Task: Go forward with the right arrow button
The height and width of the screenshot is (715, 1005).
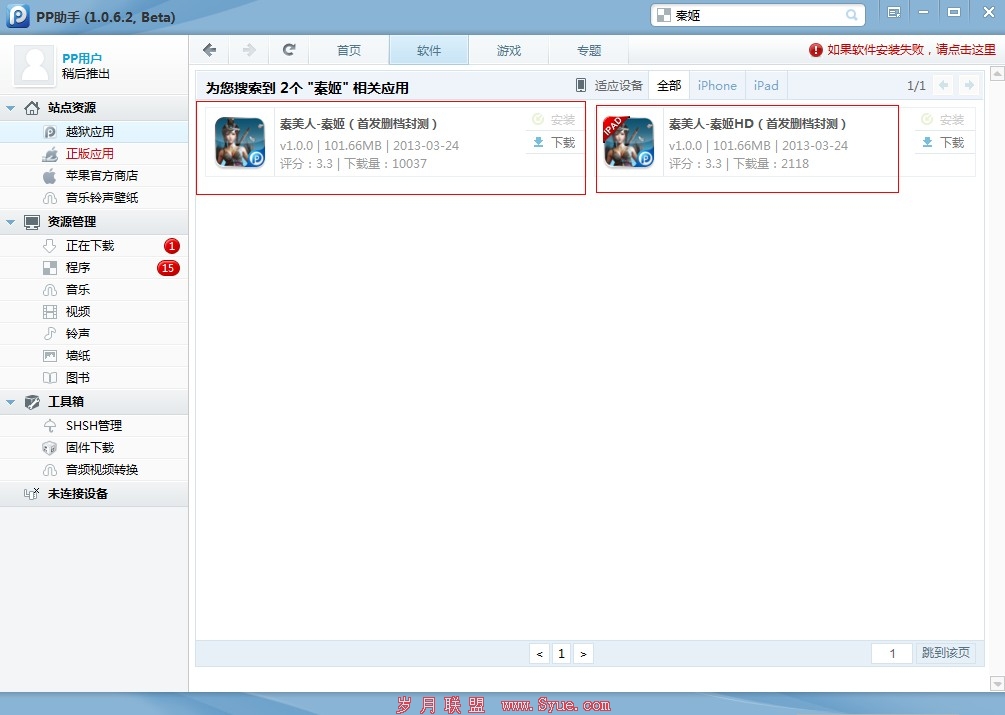Action: pyautogui.click(x=249, y=50)
